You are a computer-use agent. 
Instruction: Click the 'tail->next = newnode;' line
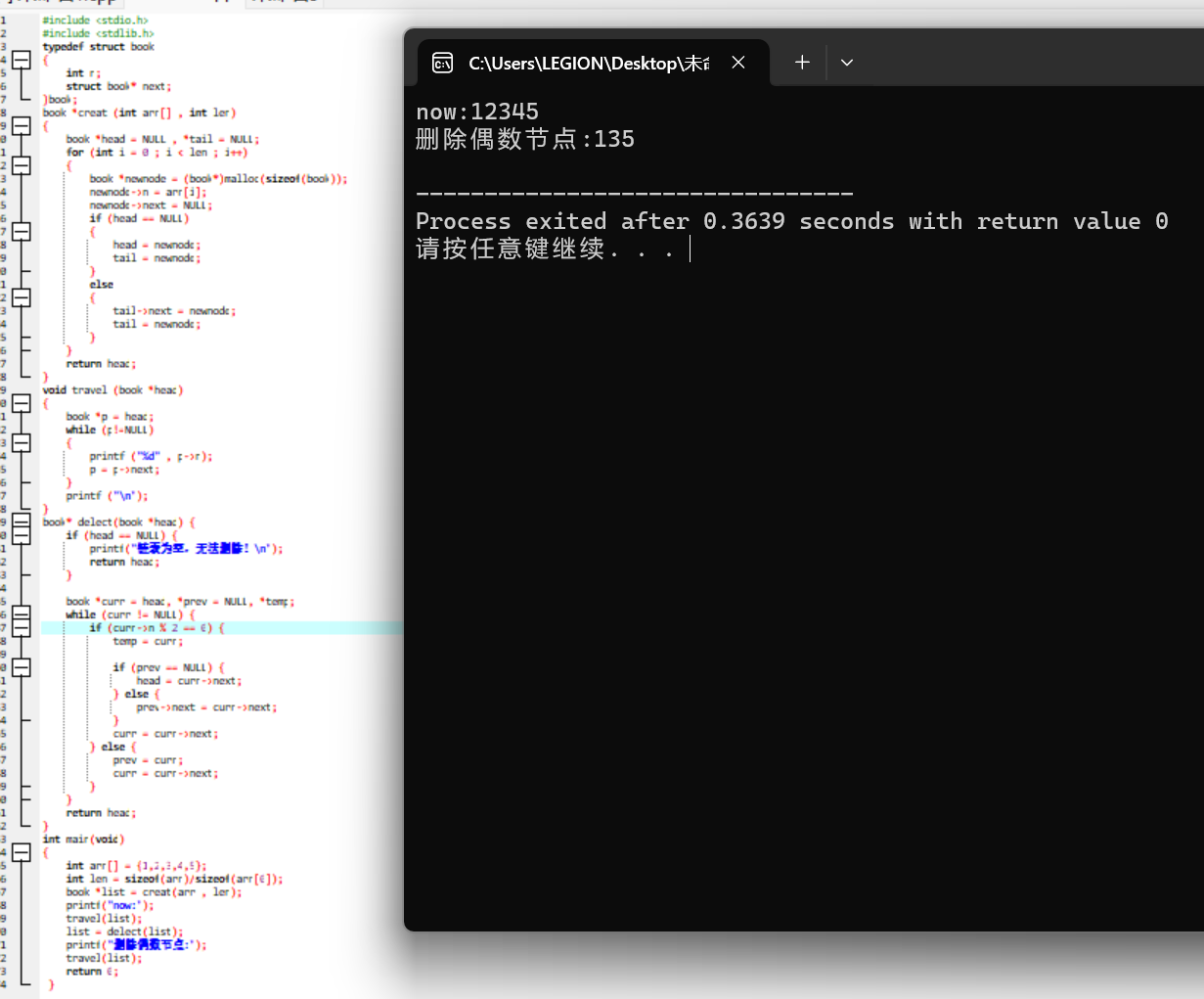(x=174, y=311)
